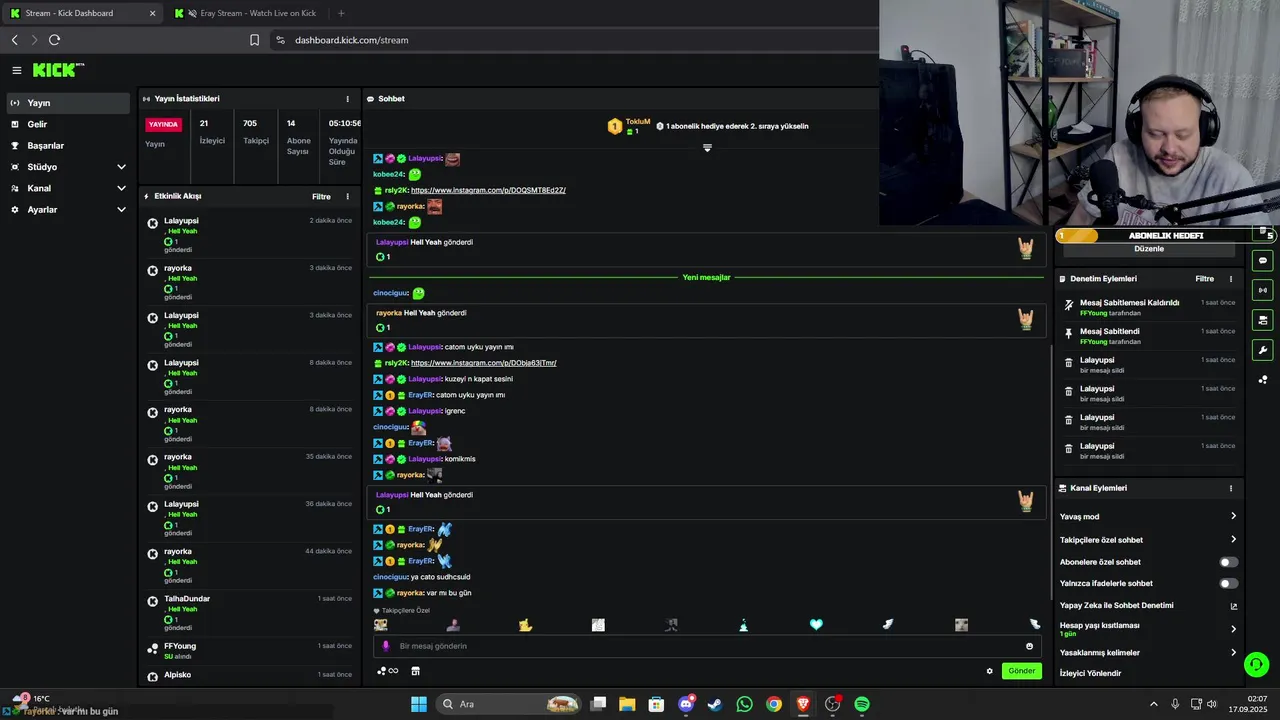The width and height of the screenshot is (1280, 720).
Task: Open the Denetim Eylemleri three-dot menu
Action: click(x=1231, y=279)
